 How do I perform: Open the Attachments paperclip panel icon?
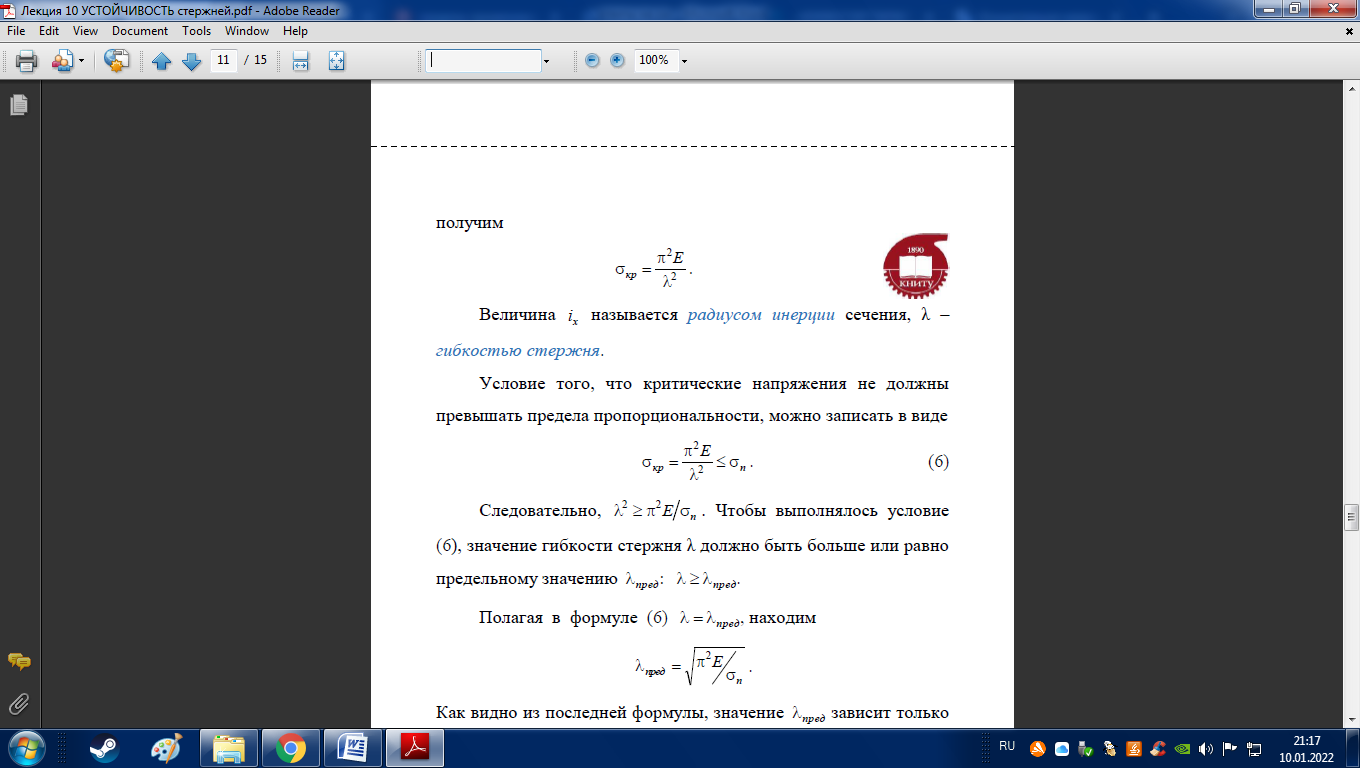18,704
